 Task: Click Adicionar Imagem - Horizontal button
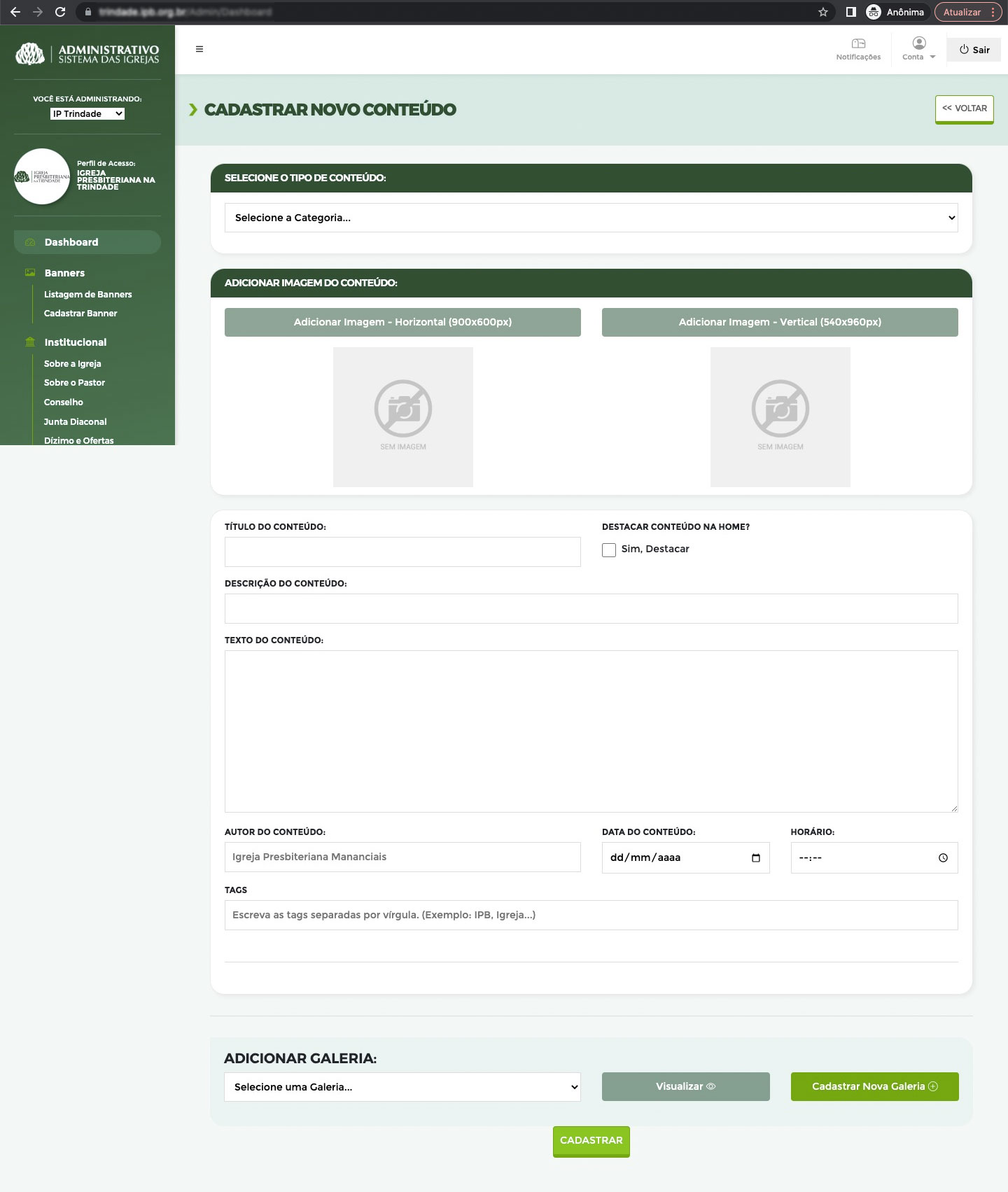click(x=402, y=322)
